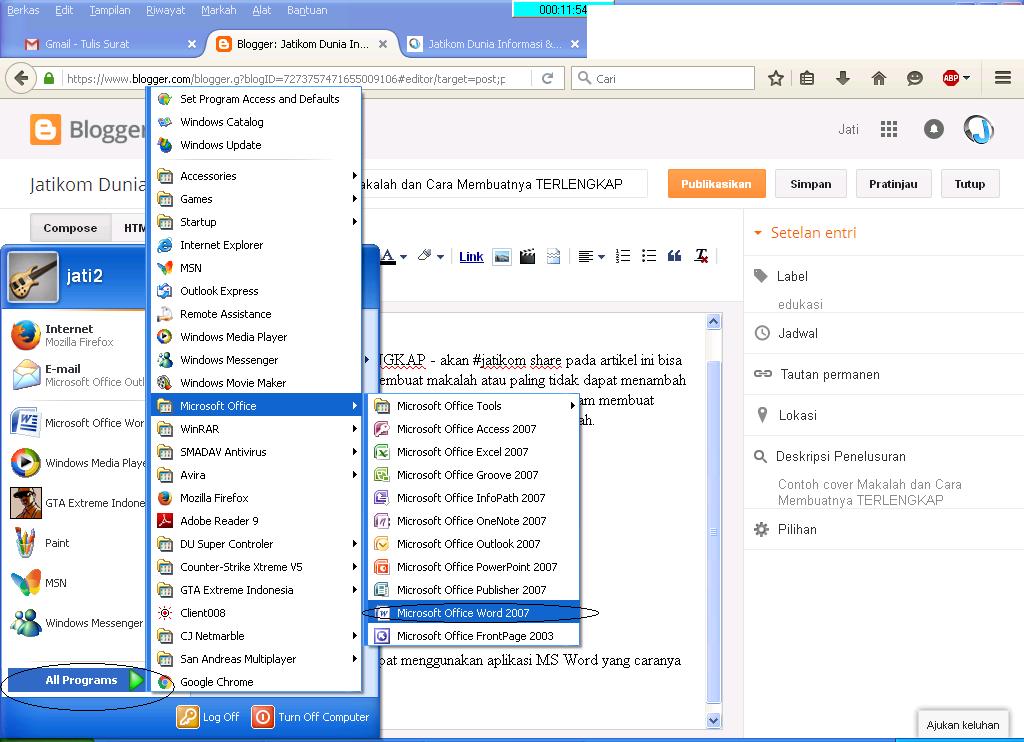This screenshot has height=742, width=1024.
Task: Launch Microsoft Office Word 2007
Action: point(473,613)
